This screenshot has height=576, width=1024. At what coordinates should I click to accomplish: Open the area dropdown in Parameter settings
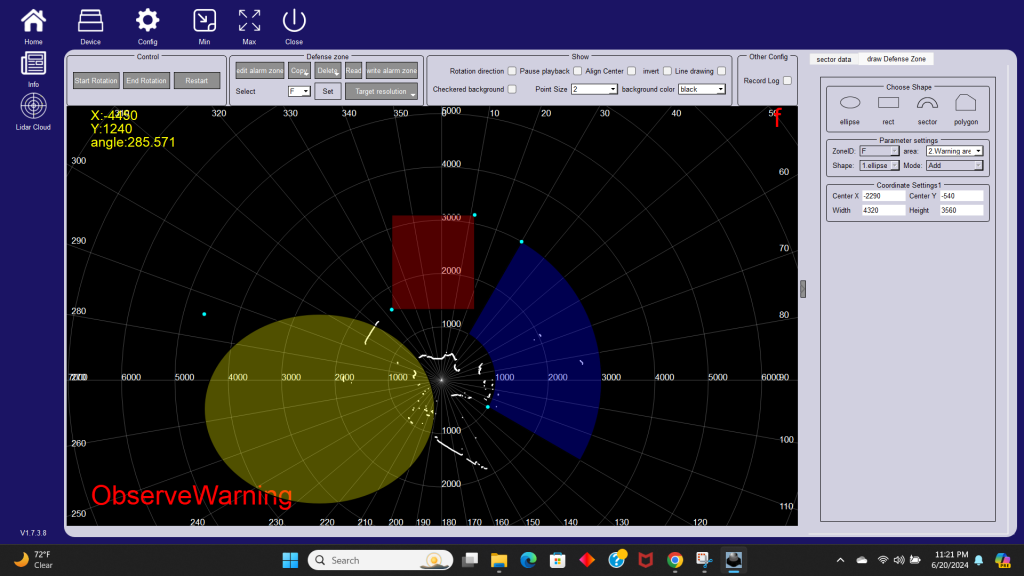[954, 151]
